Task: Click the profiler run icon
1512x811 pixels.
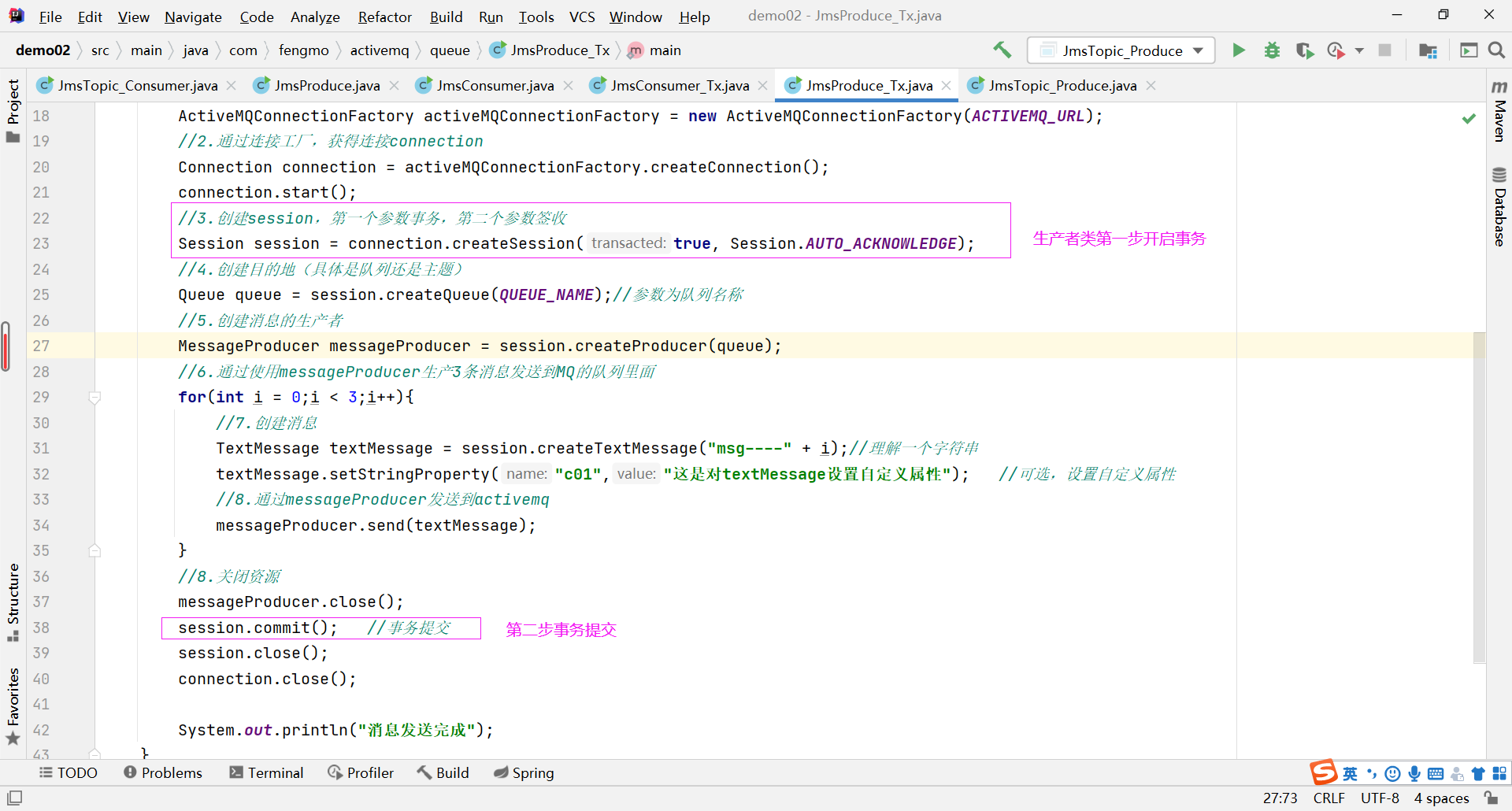Action: pos(1336,50)
